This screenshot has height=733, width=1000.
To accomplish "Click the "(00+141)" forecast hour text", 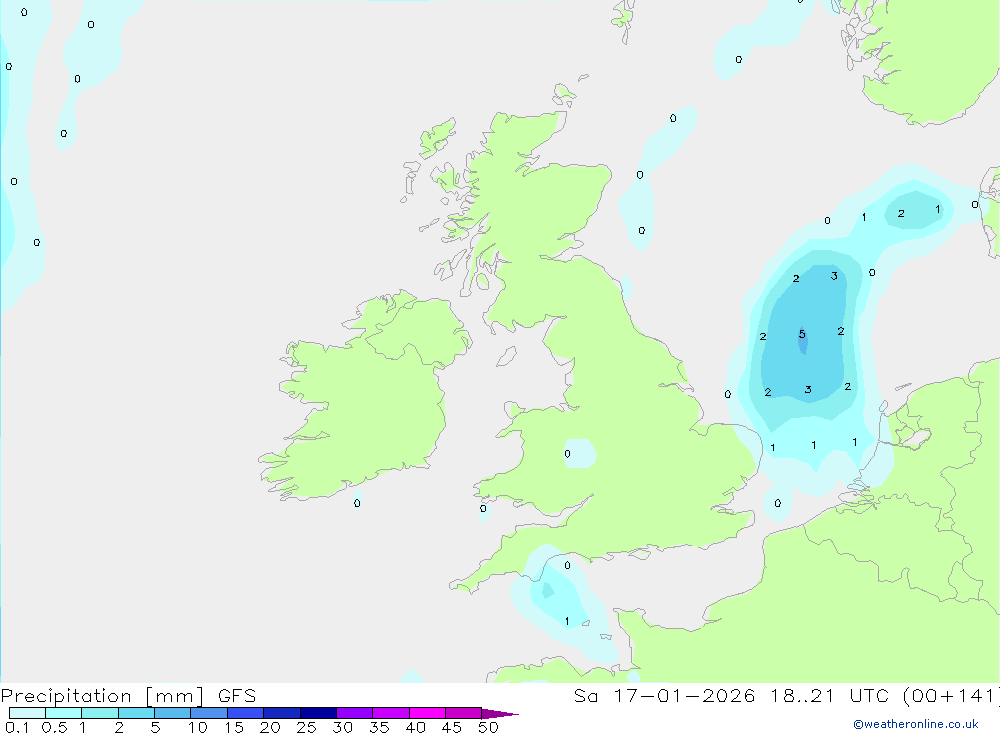I will pyautogui.click(x=951, y=696).
